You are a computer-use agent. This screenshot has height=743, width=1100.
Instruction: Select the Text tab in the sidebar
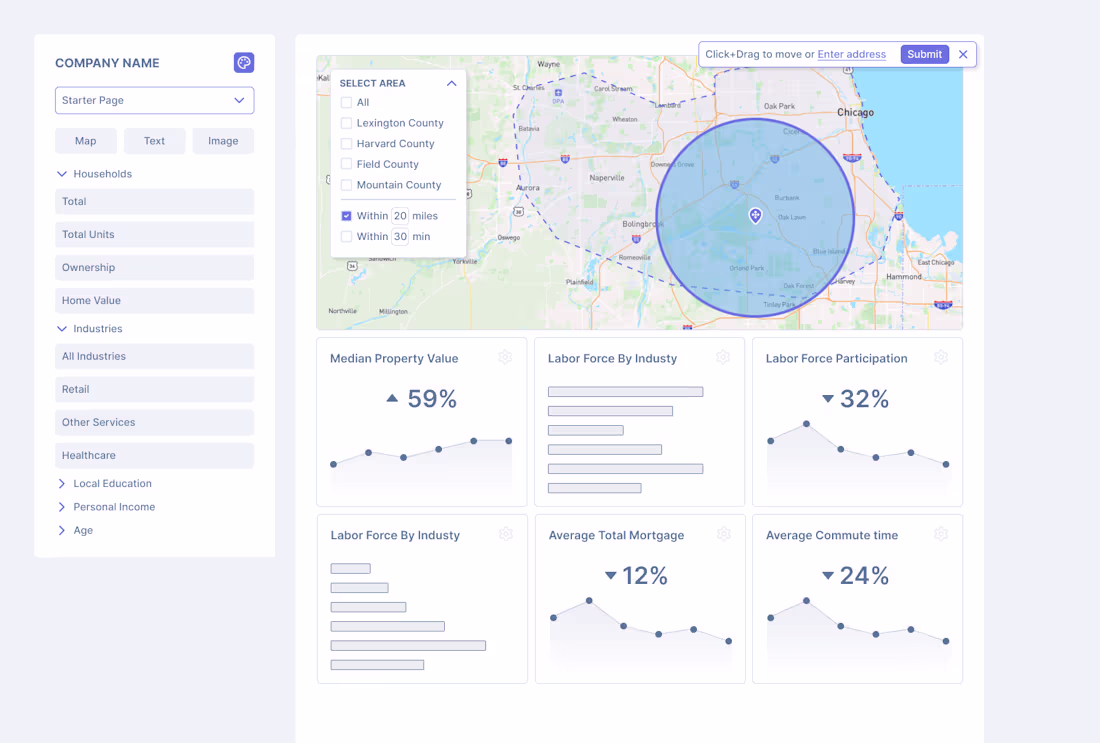tap(154, 141)
